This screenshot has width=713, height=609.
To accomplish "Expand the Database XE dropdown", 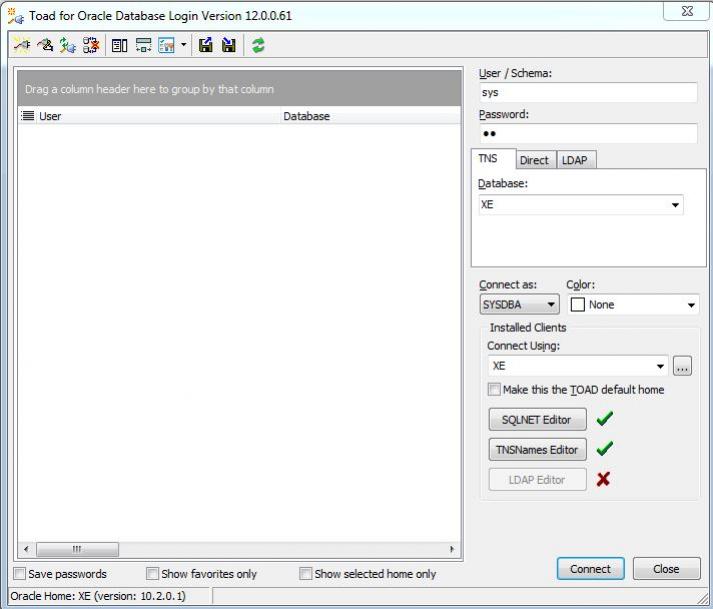I will pos(675,205).
